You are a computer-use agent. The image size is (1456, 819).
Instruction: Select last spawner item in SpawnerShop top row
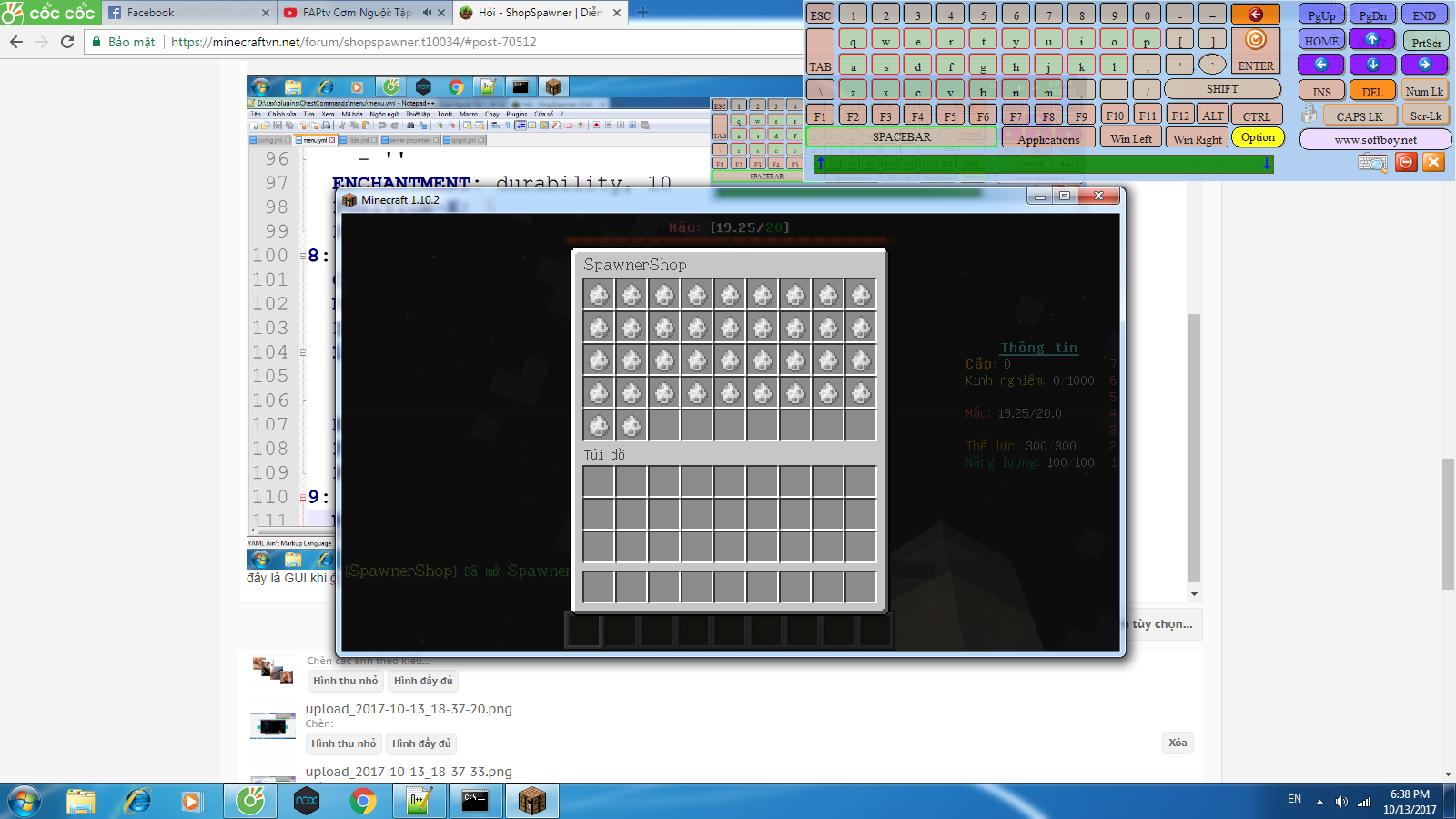(861, 295)
